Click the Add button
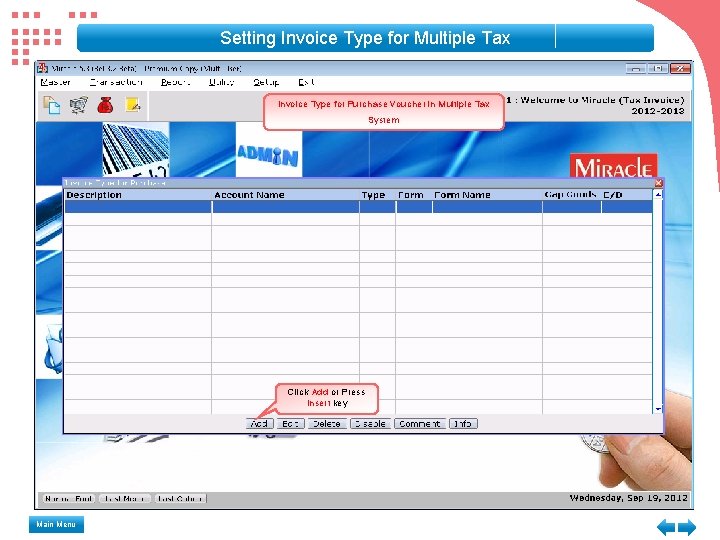Image resolution: width=720 pixels, height=540 pixels. tap(259, 424)
